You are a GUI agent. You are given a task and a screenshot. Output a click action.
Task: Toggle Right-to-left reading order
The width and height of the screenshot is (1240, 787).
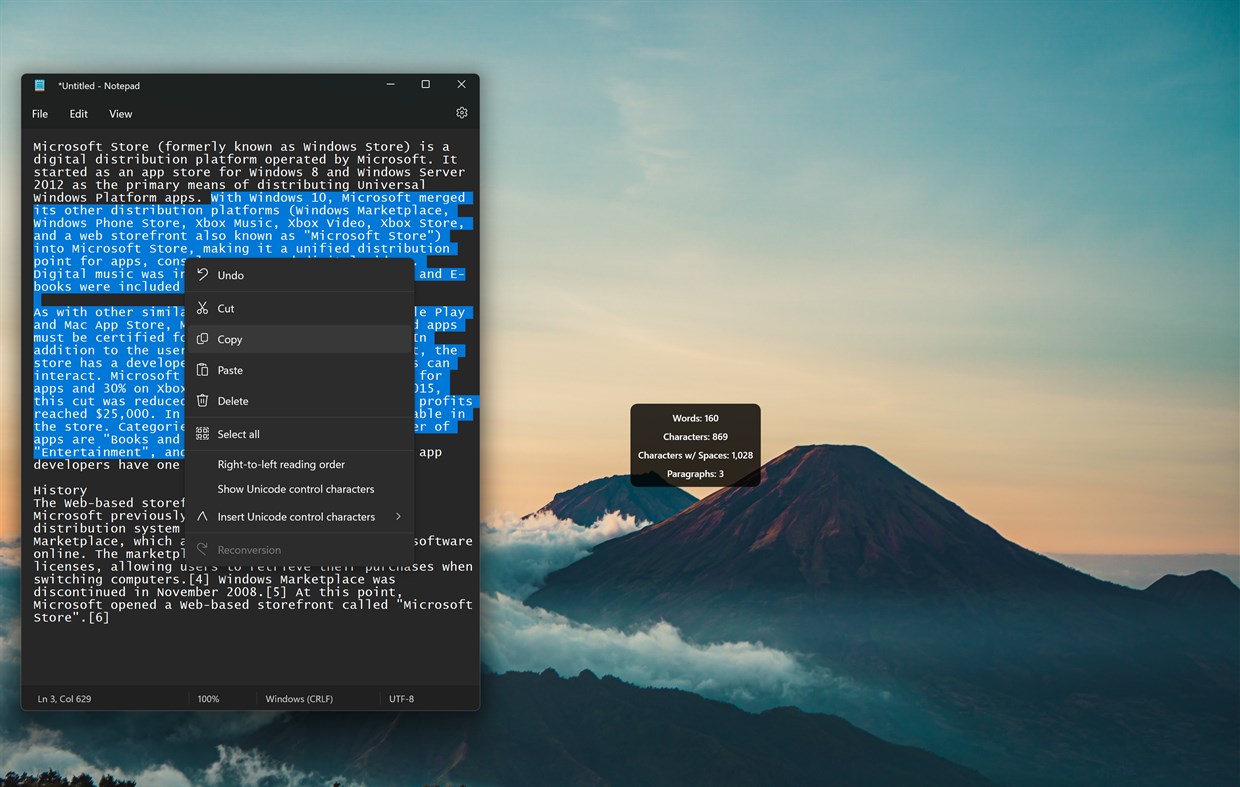click(283, 464)
